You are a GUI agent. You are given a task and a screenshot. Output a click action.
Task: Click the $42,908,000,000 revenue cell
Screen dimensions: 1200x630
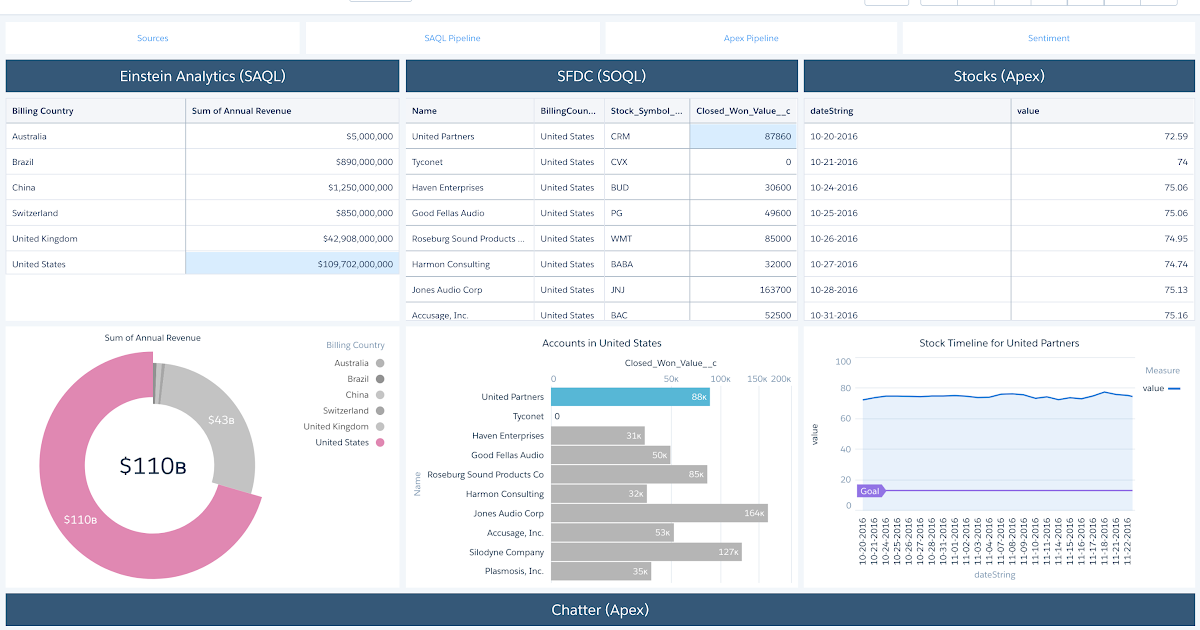[293, 239]
